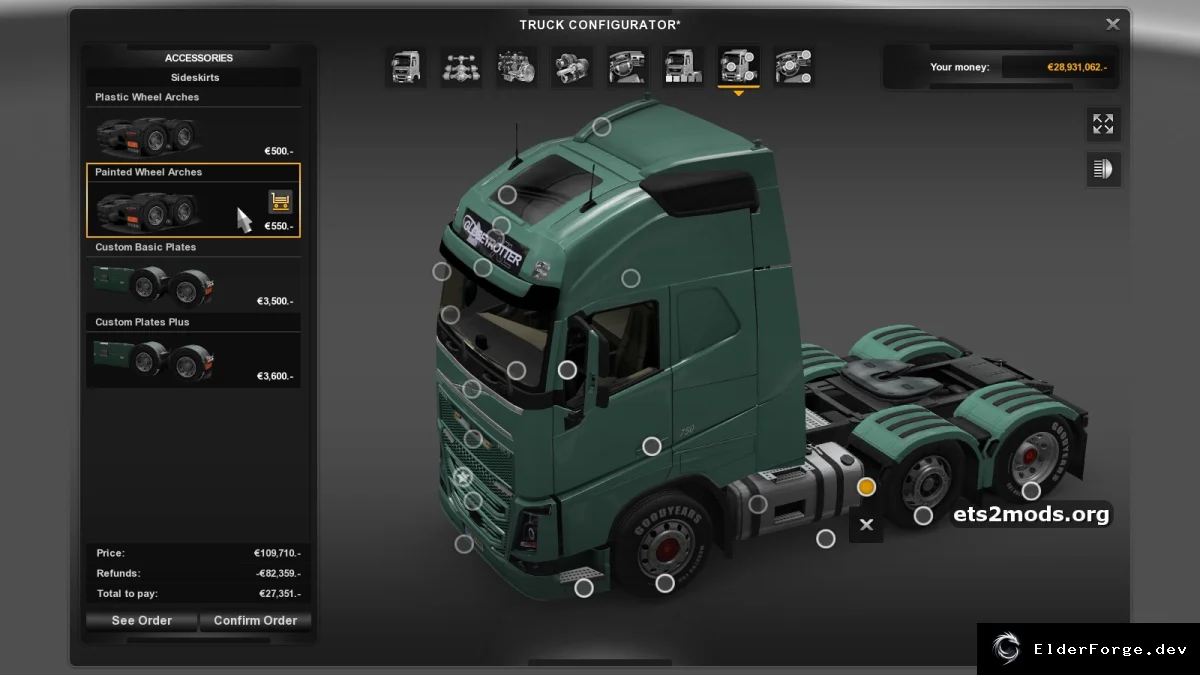The height and width of the screenshot is (675, 1200).
Task: Open the engine configuration tab
Action: point(517,67)
